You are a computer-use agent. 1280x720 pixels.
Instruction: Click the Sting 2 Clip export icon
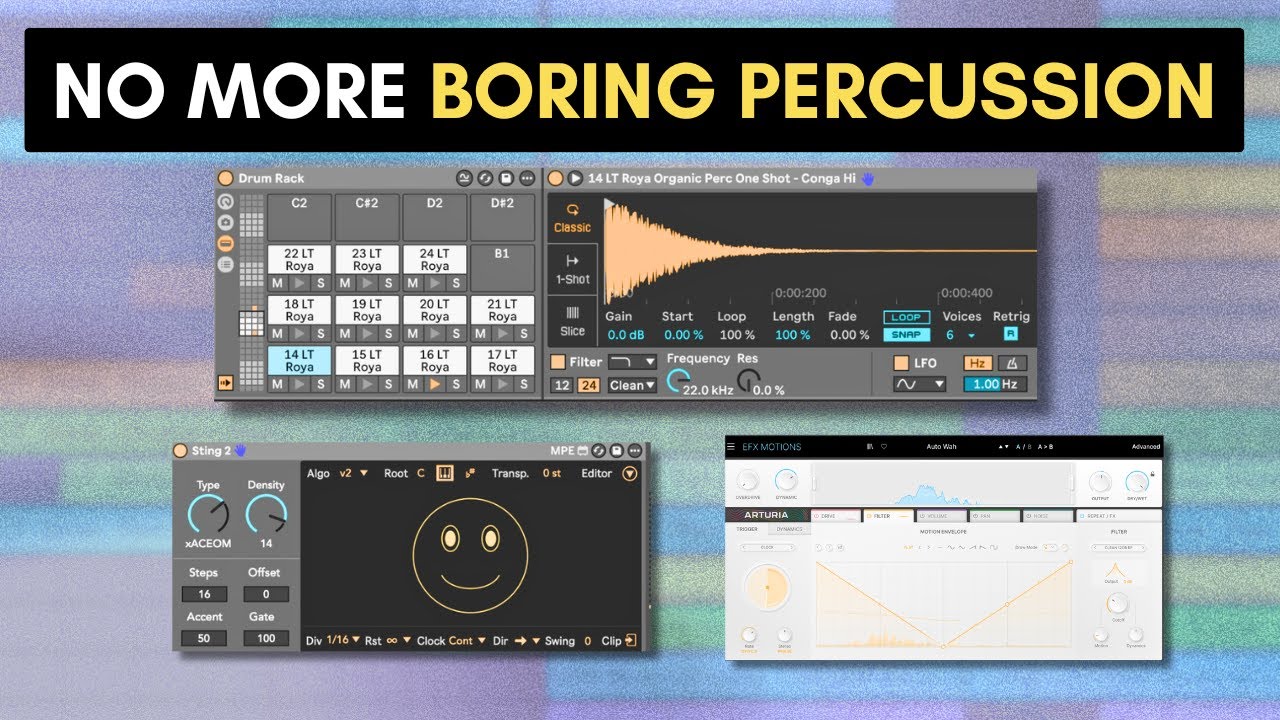632,641
